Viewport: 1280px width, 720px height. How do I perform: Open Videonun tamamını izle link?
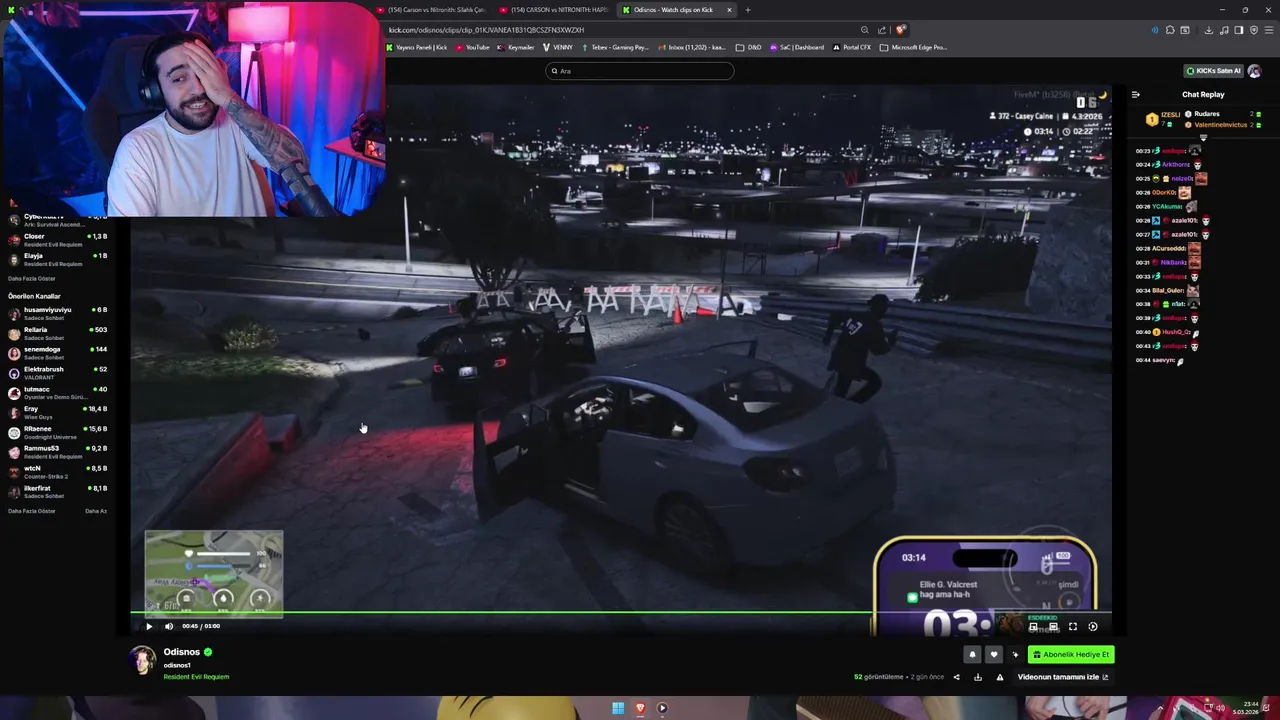pos(1063,677)
